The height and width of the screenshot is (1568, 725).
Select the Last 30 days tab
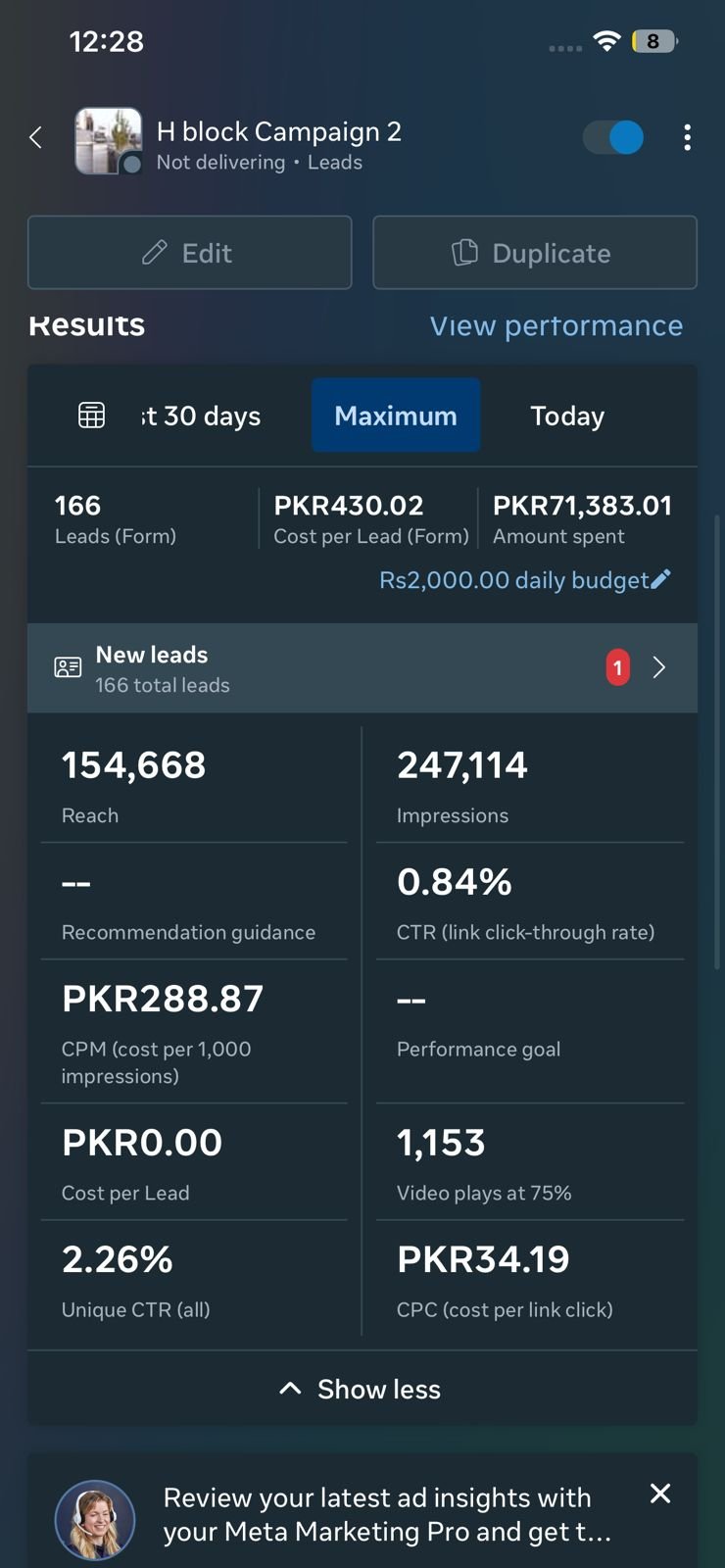point(201,416)
